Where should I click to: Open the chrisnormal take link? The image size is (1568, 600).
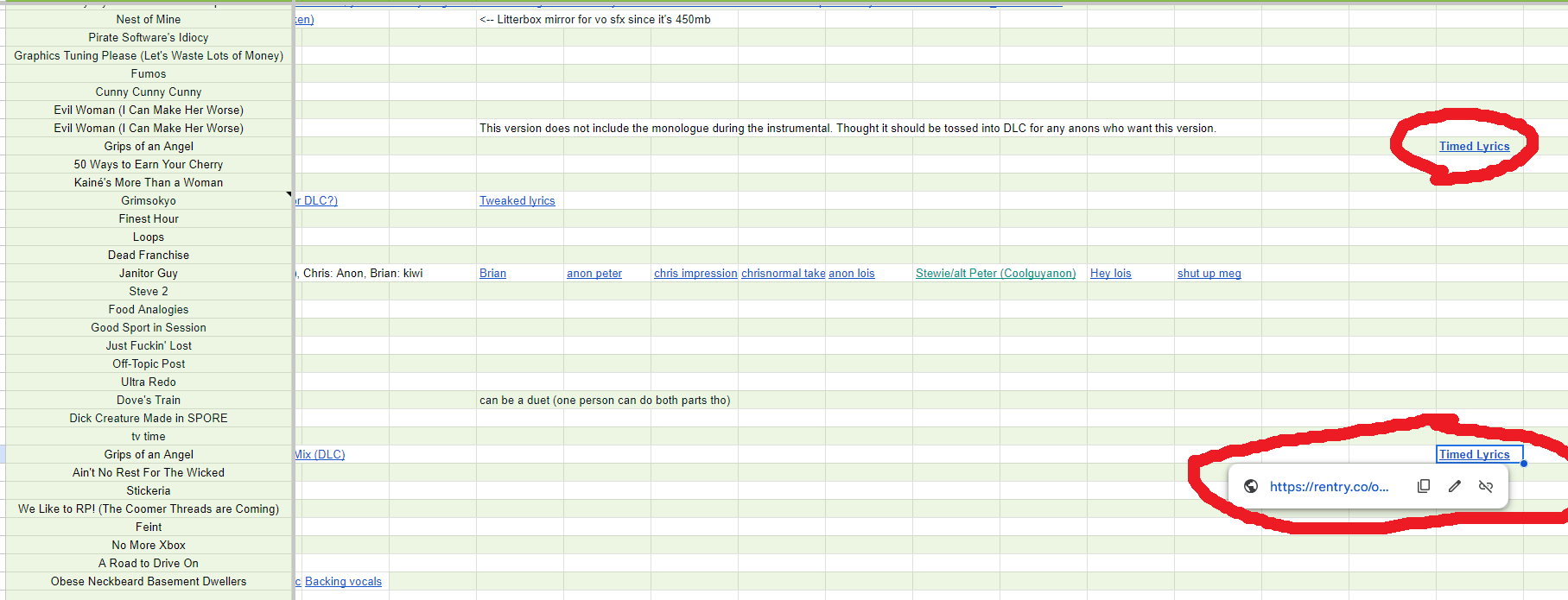pyautogui.click(x=783, y=273)
